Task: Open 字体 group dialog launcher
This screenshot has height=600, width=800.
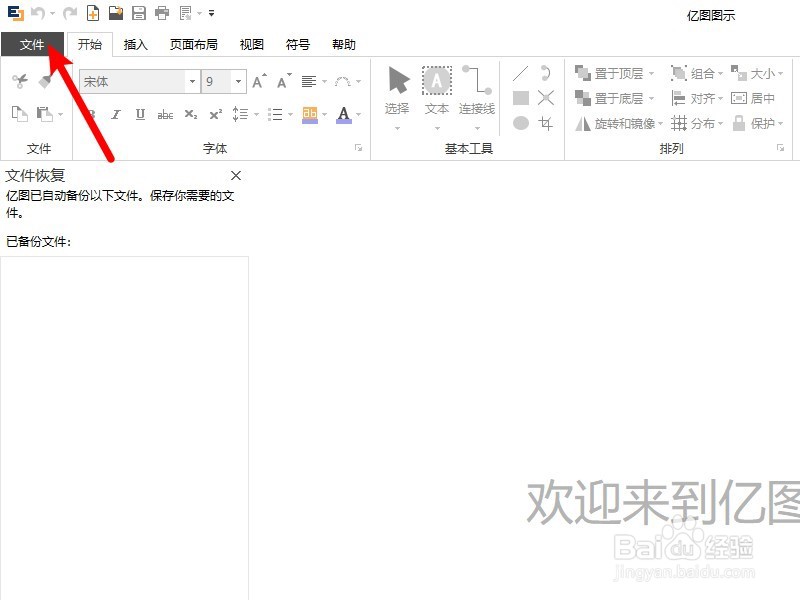Action: (359, 148)
